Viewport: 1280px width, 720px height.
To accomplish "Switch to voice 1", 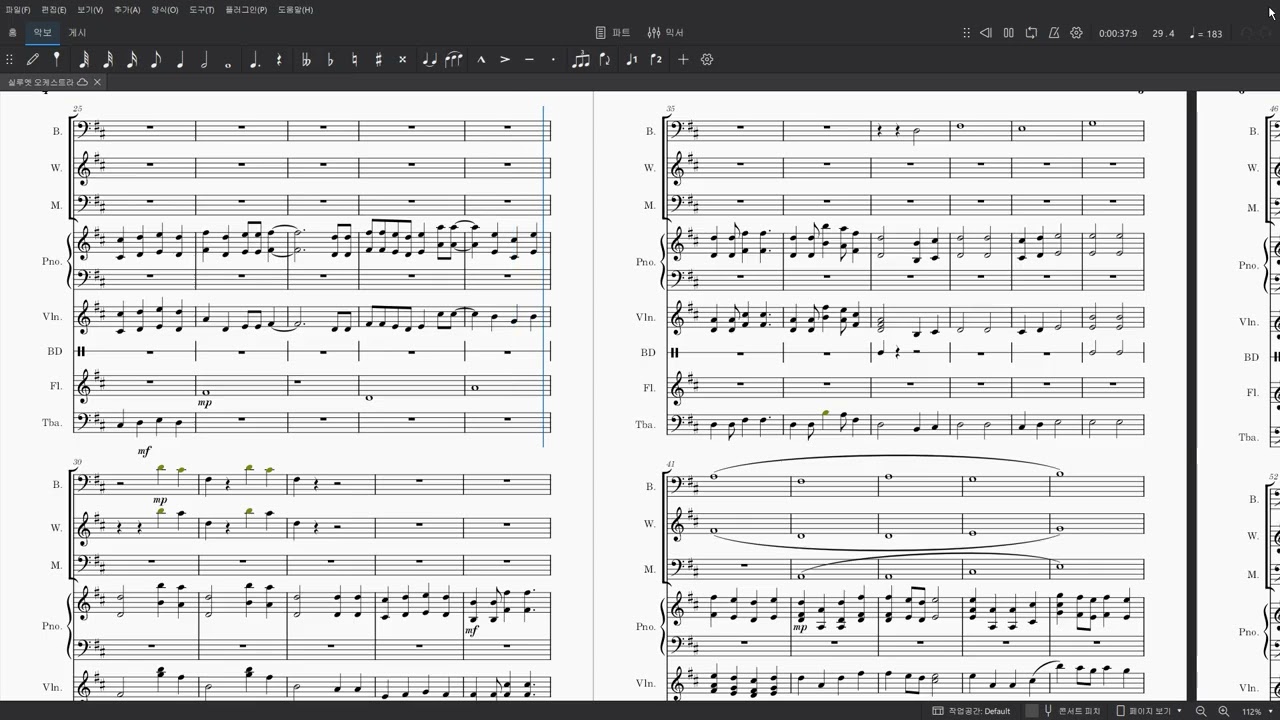I will [631, 60].
